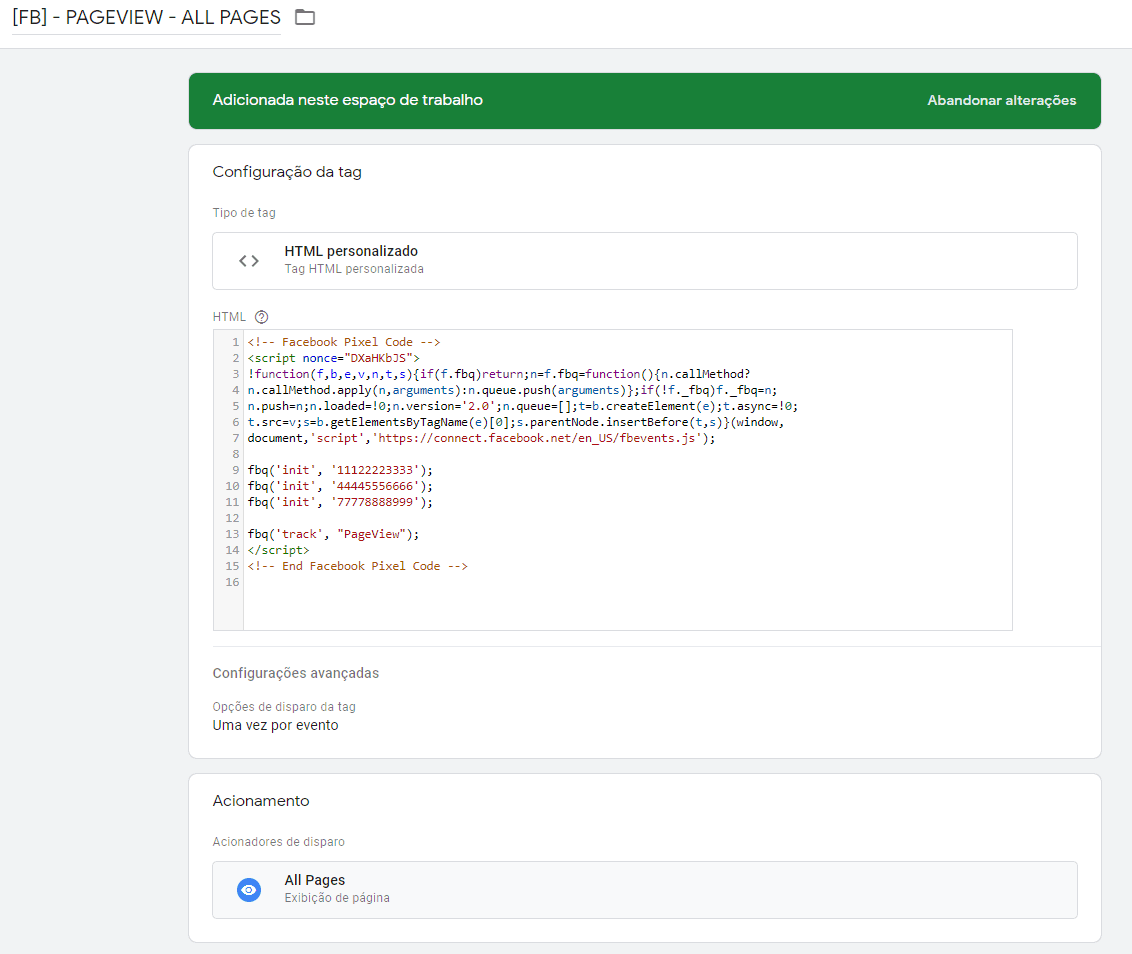Click the code line with pixel ID 77778888999
The width and height of the screenshot is (1132, 954).
pos(340,502)
